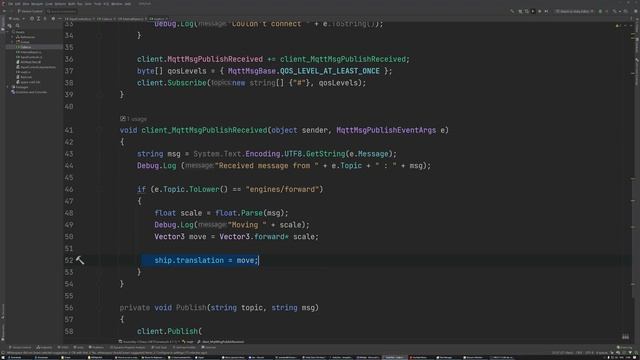
Task: Click 'QOS_LEVEL_AT_LEAST_ONCE' on line 37
Action: (330, 71)
